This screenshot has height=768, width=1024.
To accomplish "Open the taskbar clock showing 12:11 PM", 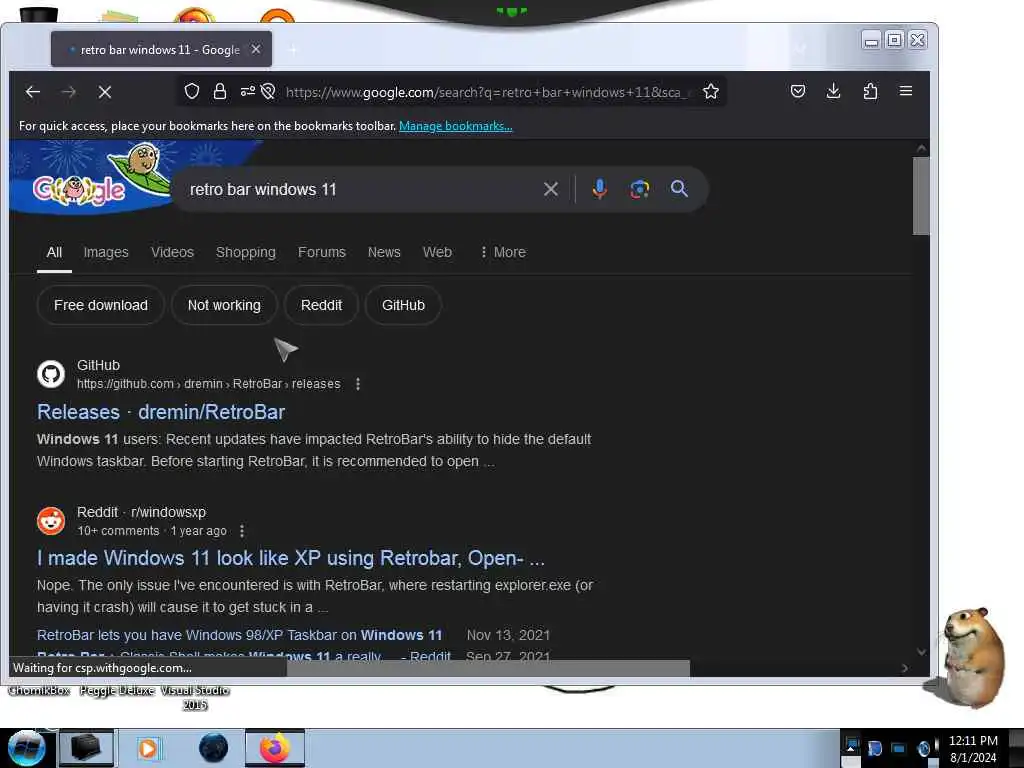I will [x=973, y=749].
